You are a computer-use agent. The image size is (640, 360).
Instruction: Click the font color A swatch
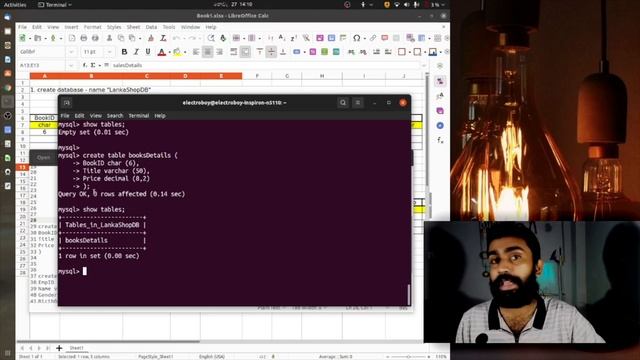162,52
